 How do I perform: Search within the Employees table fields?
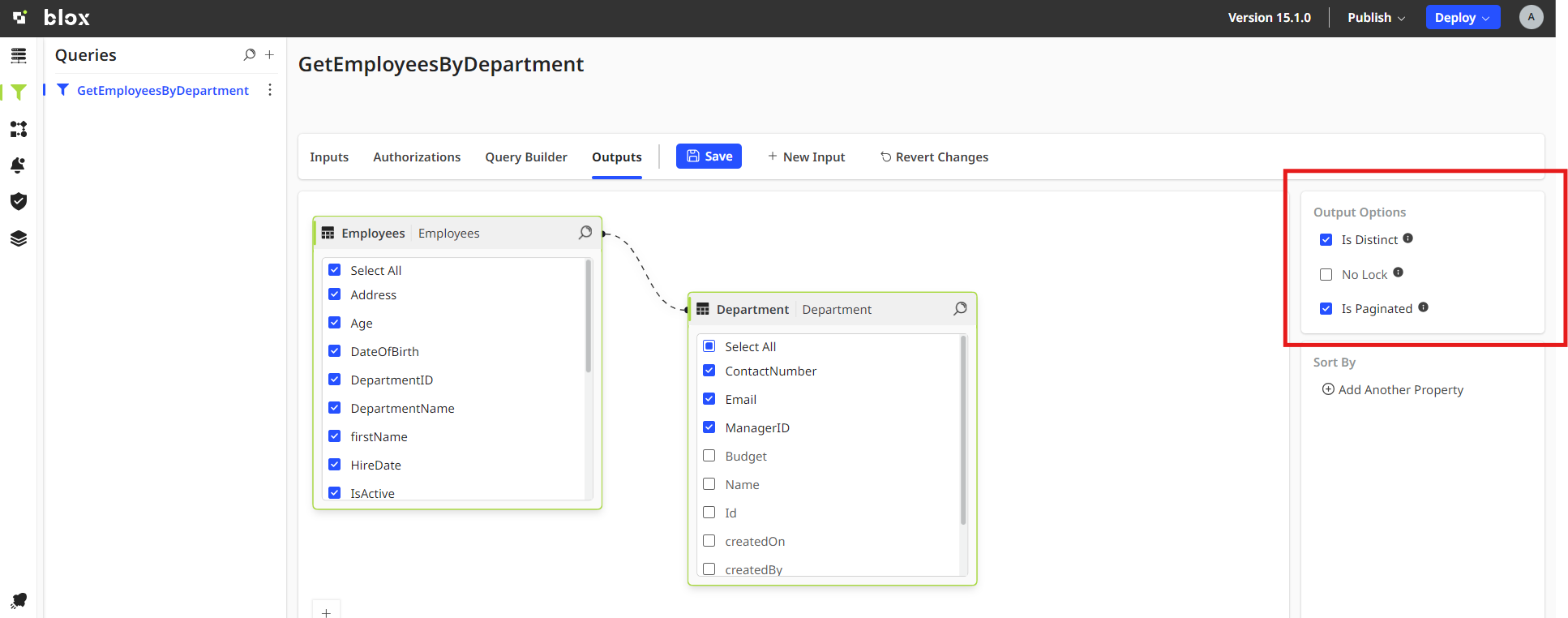point(585,233)
